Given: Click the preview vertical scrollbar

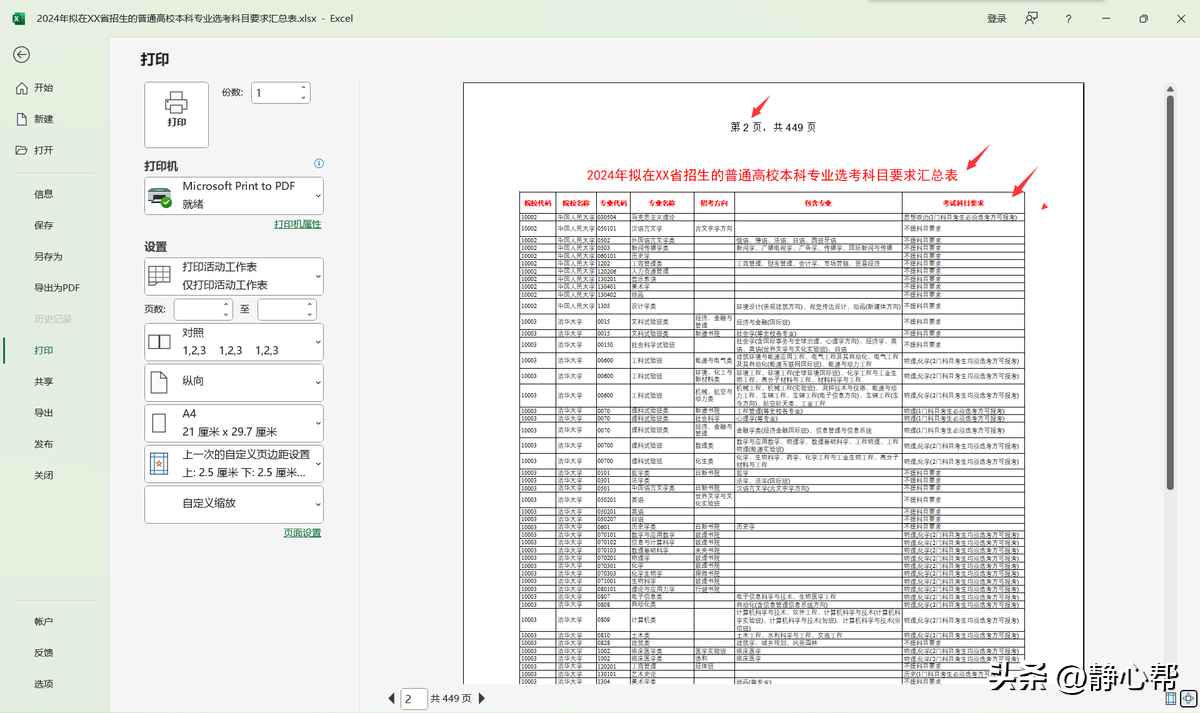Looking at the screenshot, I should pyautogui.click(x=1170, y=290).
